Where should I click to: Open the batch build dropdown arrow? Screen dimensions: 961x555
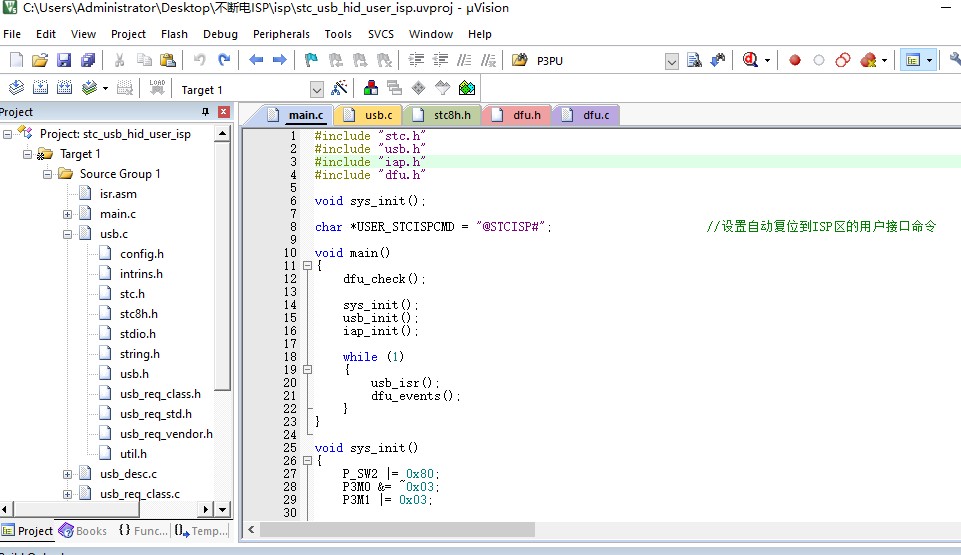tap(105, 89)
